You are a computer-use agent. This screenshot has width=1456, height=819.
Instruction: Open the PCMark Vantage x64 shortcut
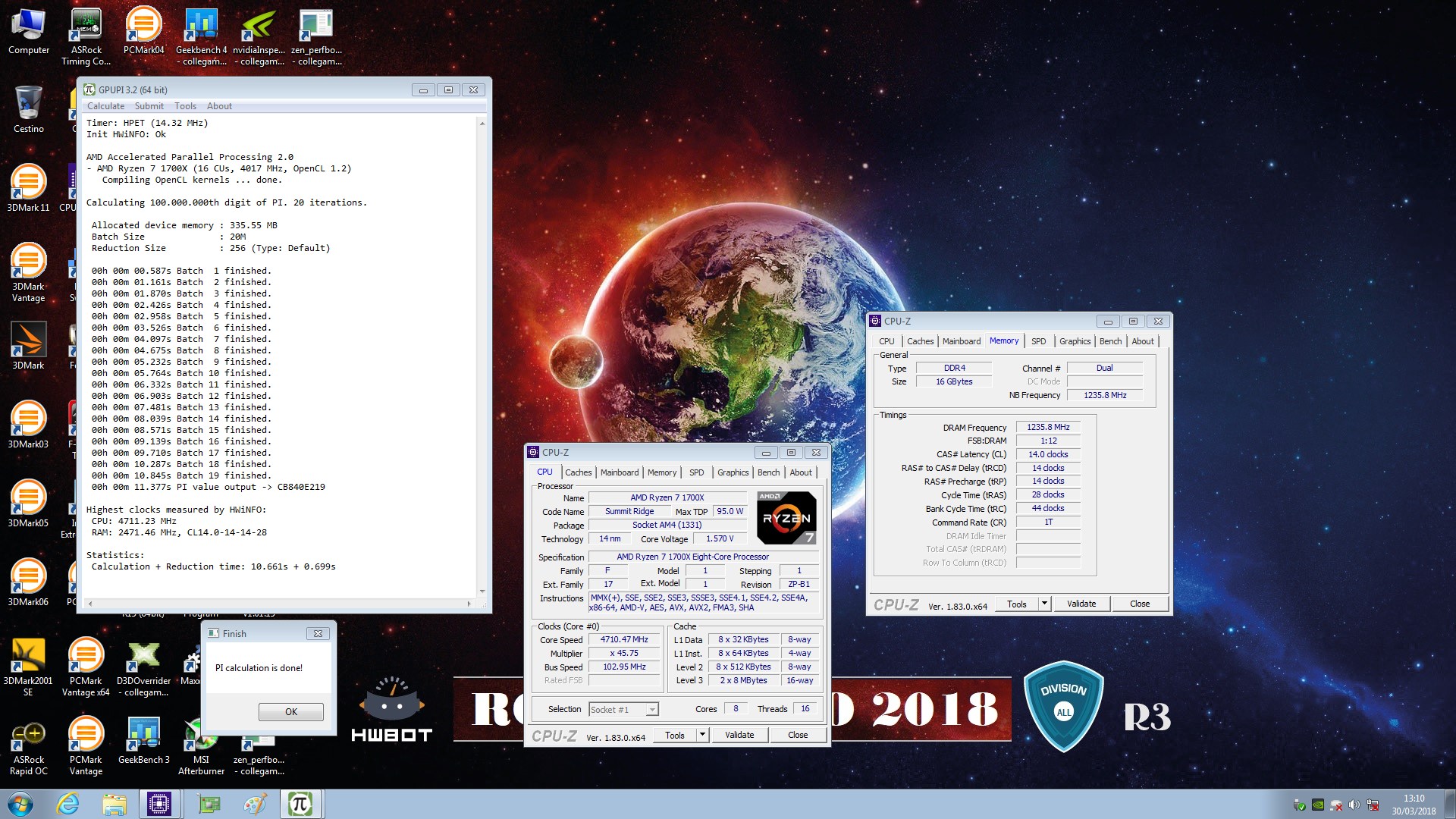tap(86, 667)
